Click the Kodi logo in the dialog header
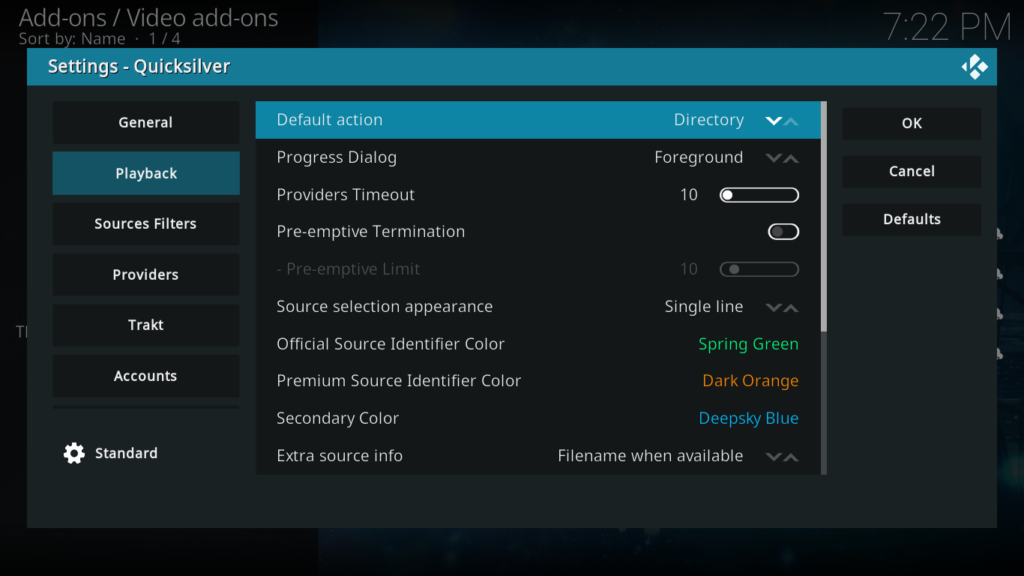 pos(976,66)
